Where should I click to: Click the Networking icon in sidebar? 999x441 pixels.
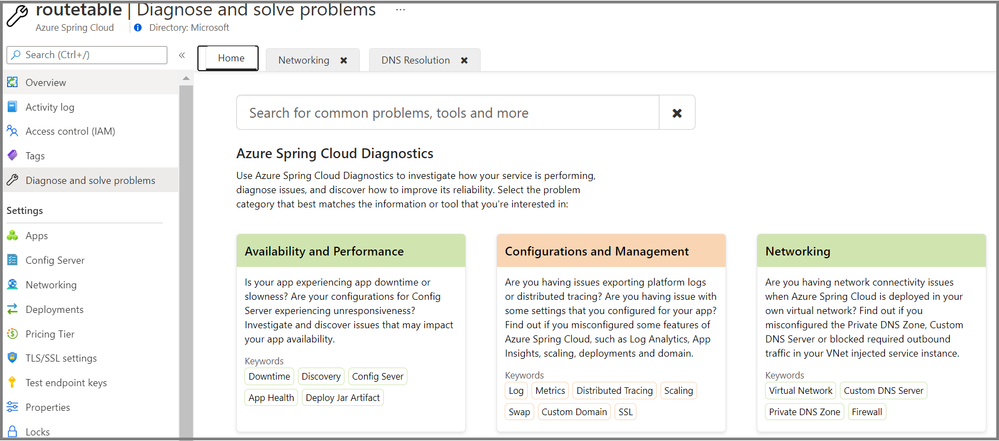pyautogui.click(x=12, y=285)
